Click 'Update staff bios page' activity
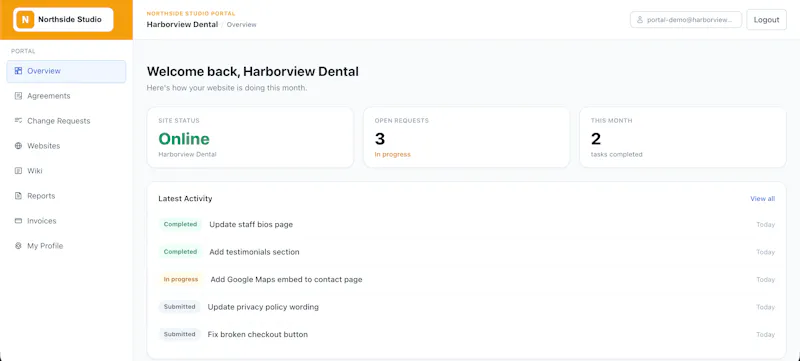This screenshot has width=800, height=361. [x=251, y=224]
